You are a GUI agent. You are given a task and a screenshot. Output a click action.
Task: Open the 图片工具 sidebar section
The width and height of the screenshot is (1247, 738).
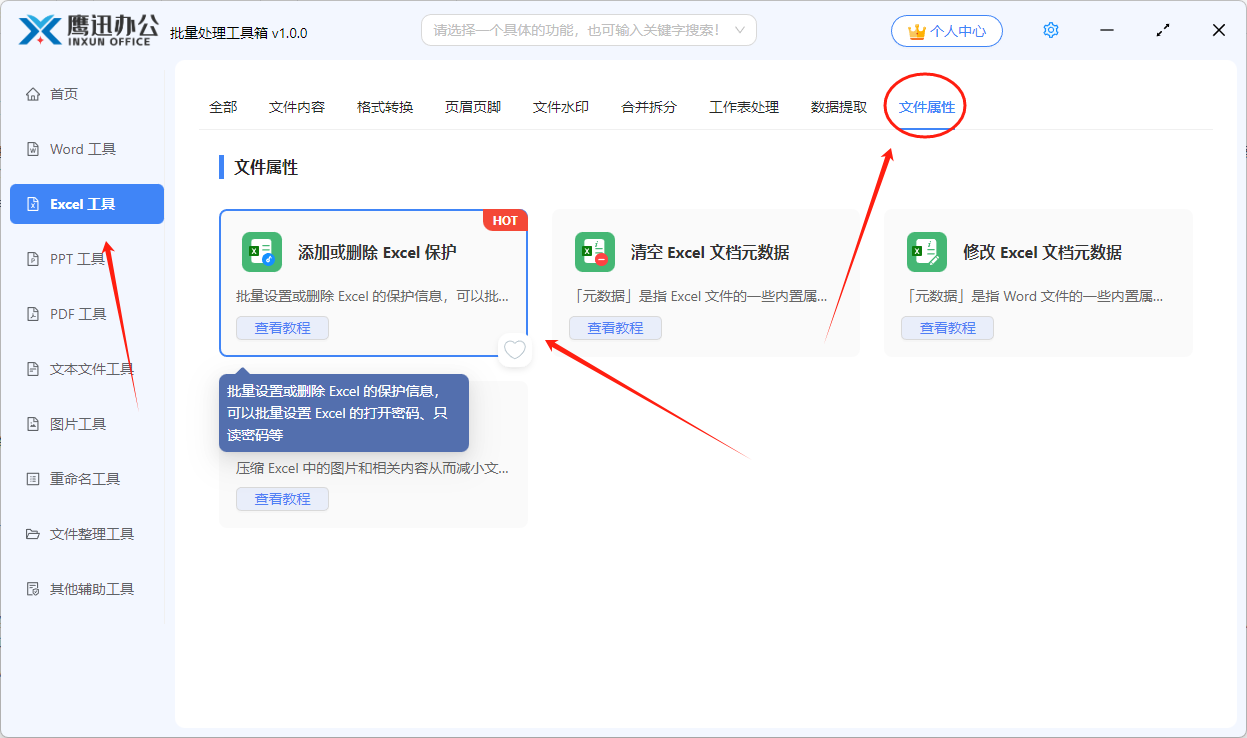[84, 423]
